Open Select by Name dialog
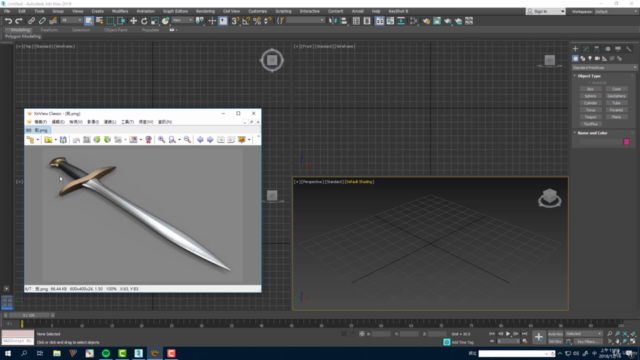 pyautogui.click(x=99, y=21)
